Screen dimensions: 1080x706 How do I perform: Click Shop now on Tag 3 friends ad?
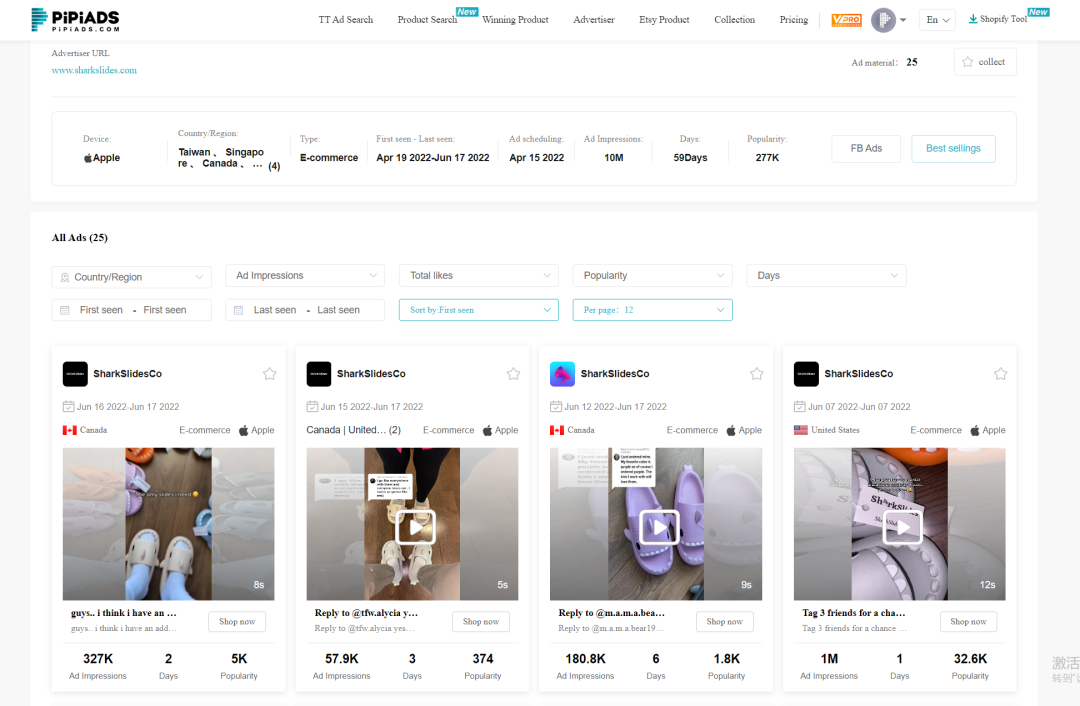click(x=968, y=622)
